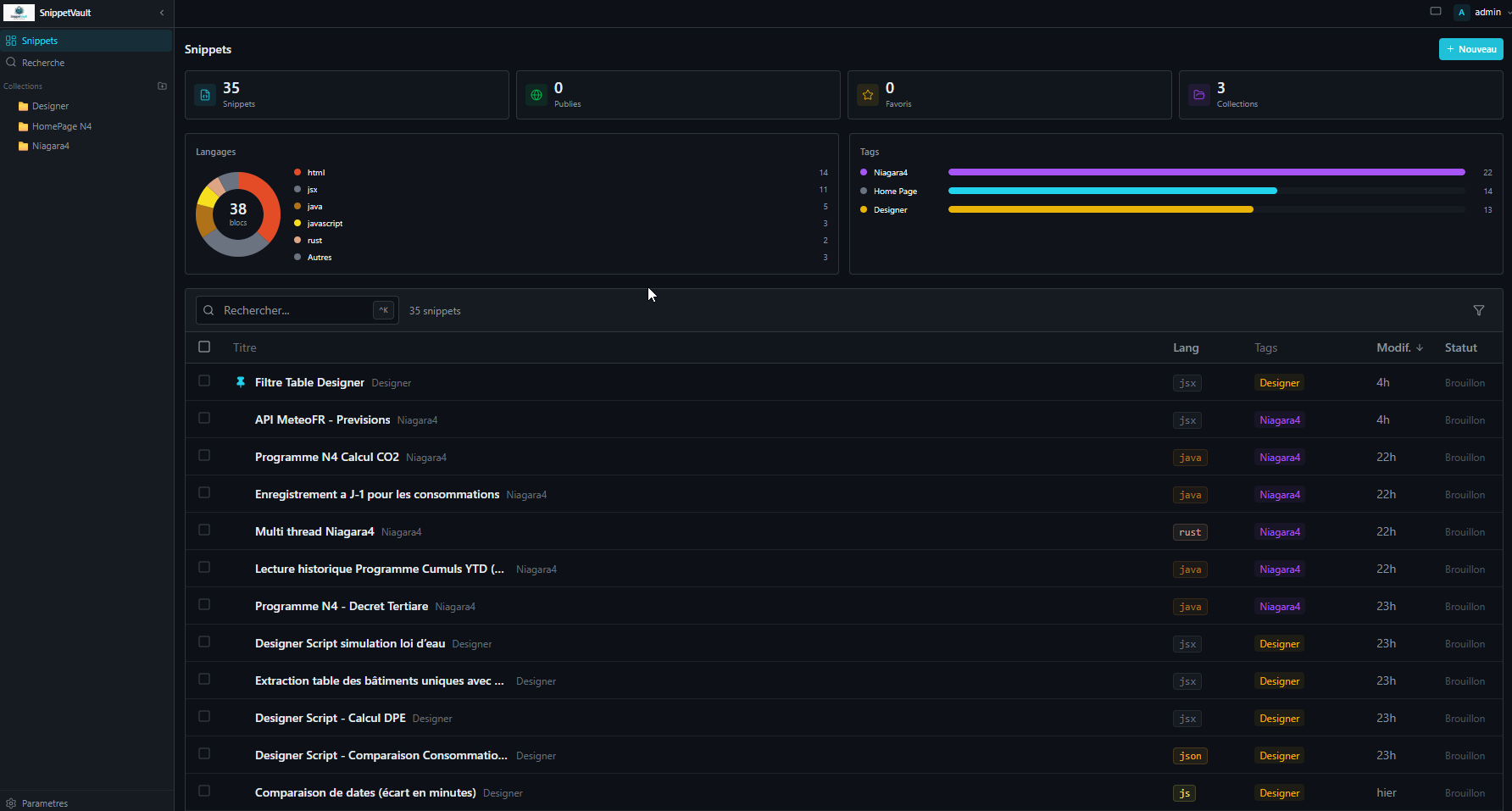
Task: Click inside the Rechercher search field
Action: click(x=288, y=310)
